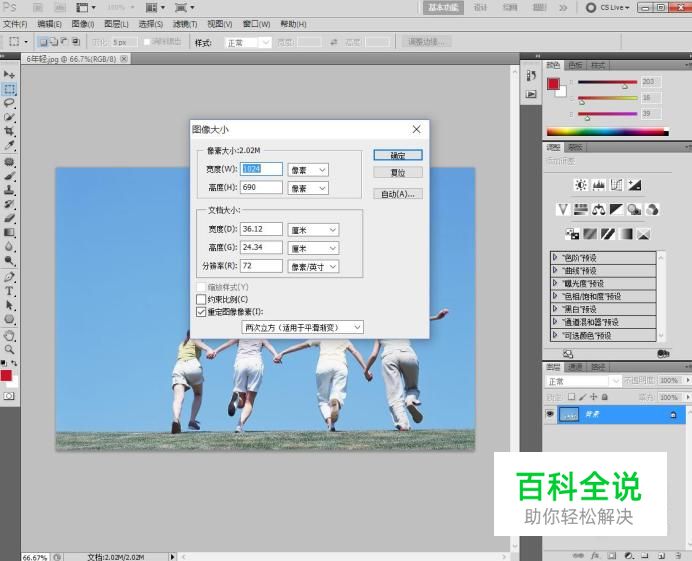Select the Eraser tool

pyautogui.click(x=9, y=218)
